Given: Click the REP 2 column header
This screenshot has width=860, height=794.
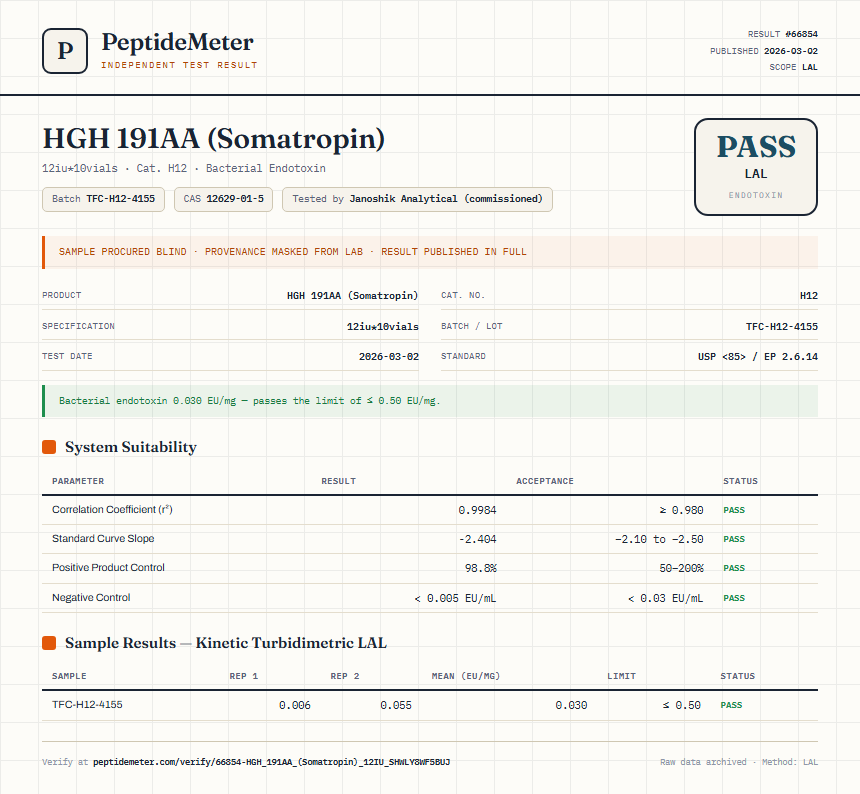Looking at the screenshot, I should pyautogui.click(x=344, y=676).
